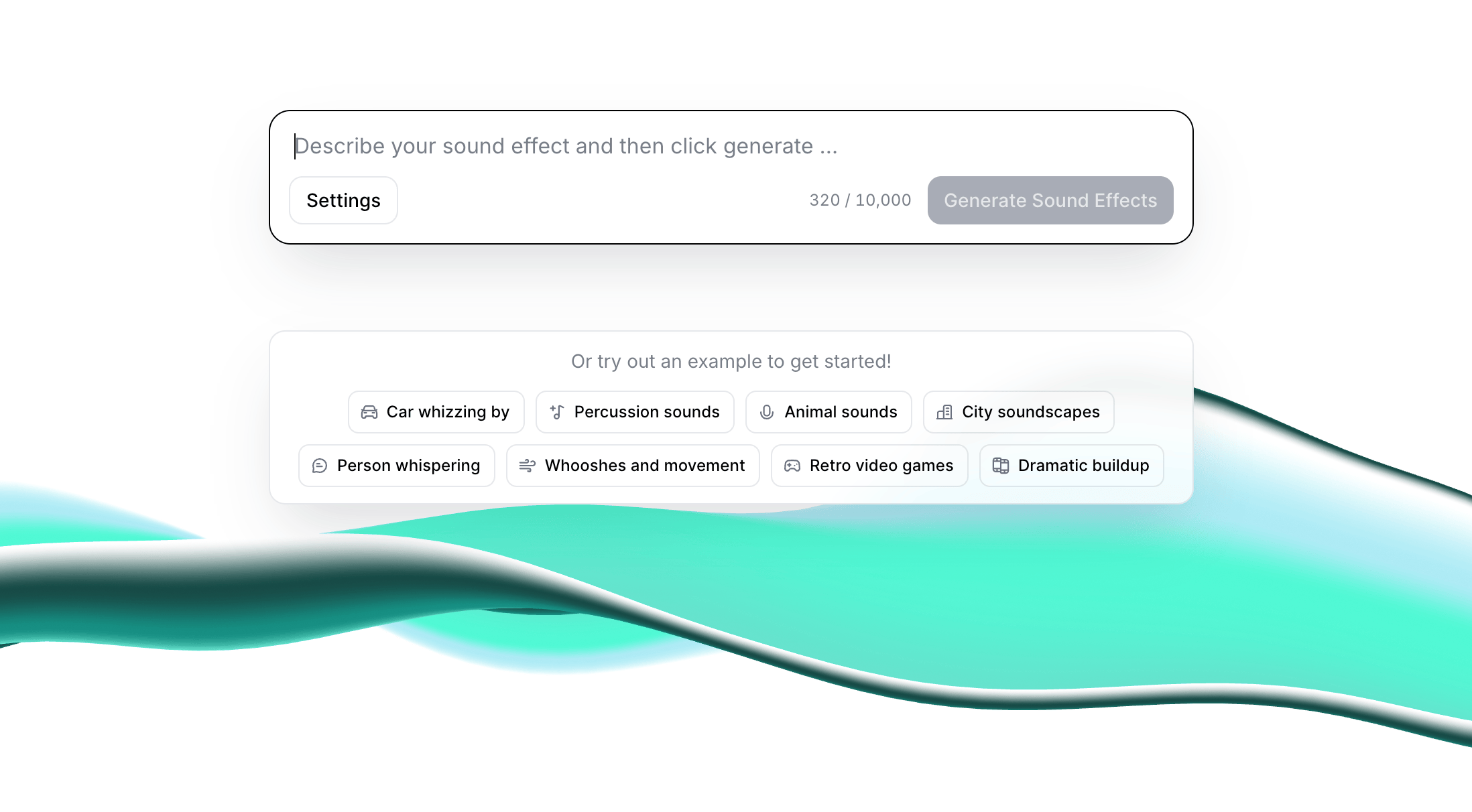Click the buildings icon for City soundscapes
The image size is (1472, 812).
coord(944,412)
